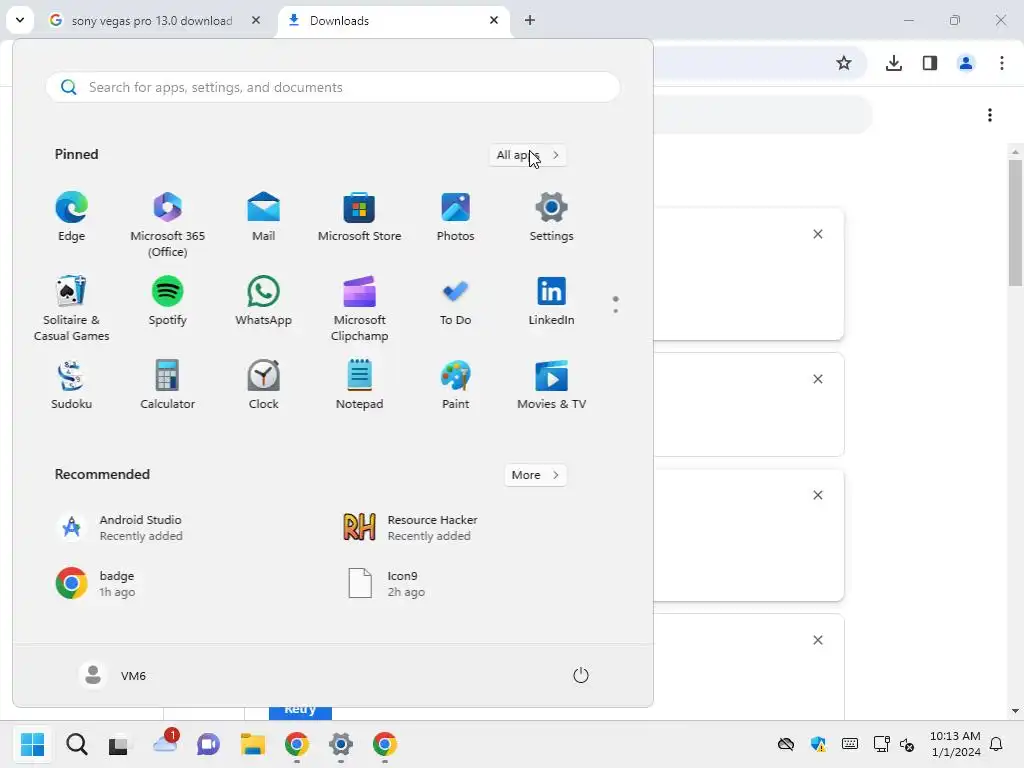Open the muted volume tray icon
Image resolution: width=1024 pixels, height=768 pixels.
907,744
